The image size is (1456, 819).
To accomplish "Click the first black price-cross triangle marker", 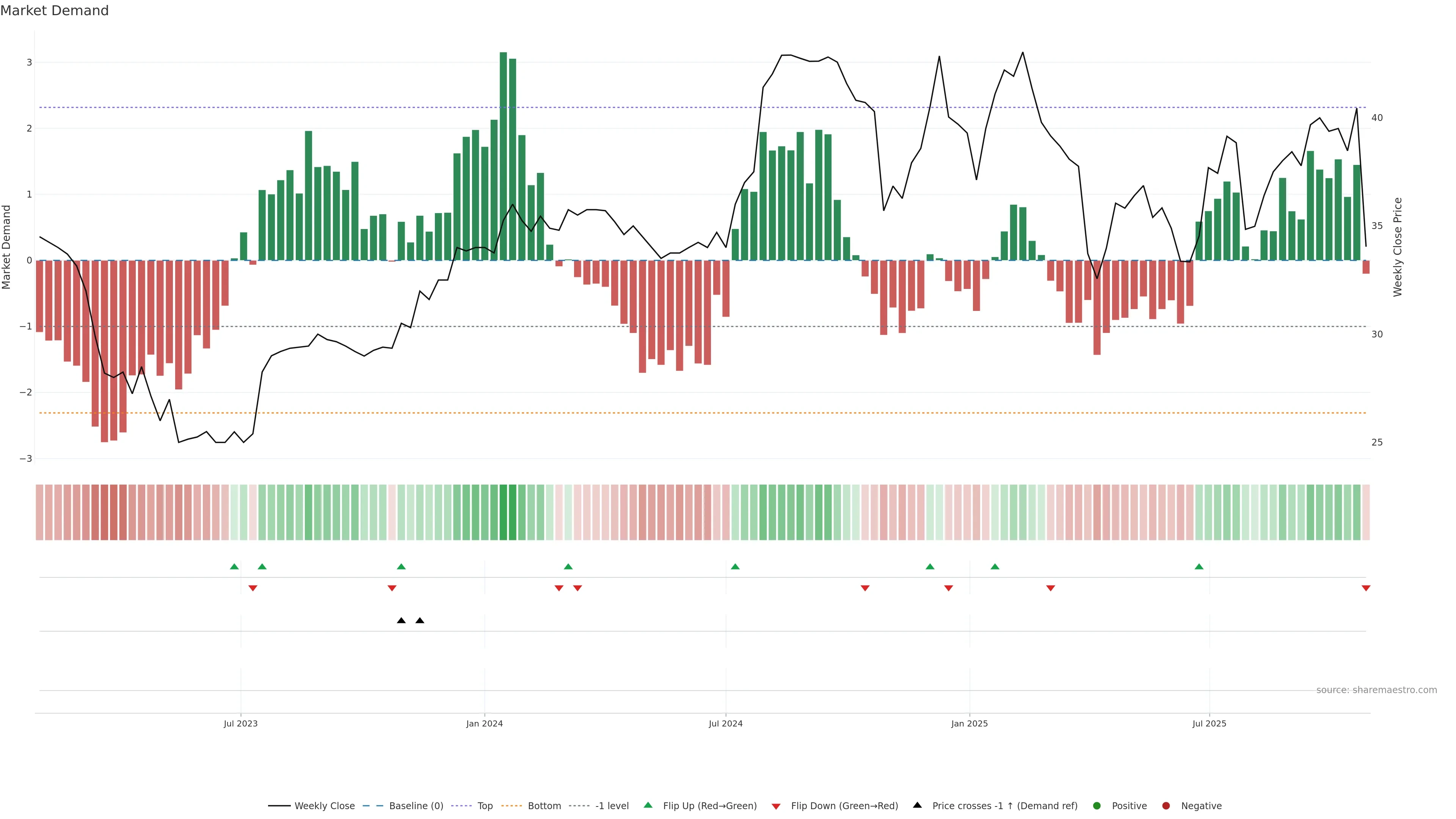I will tap(401, 620).
